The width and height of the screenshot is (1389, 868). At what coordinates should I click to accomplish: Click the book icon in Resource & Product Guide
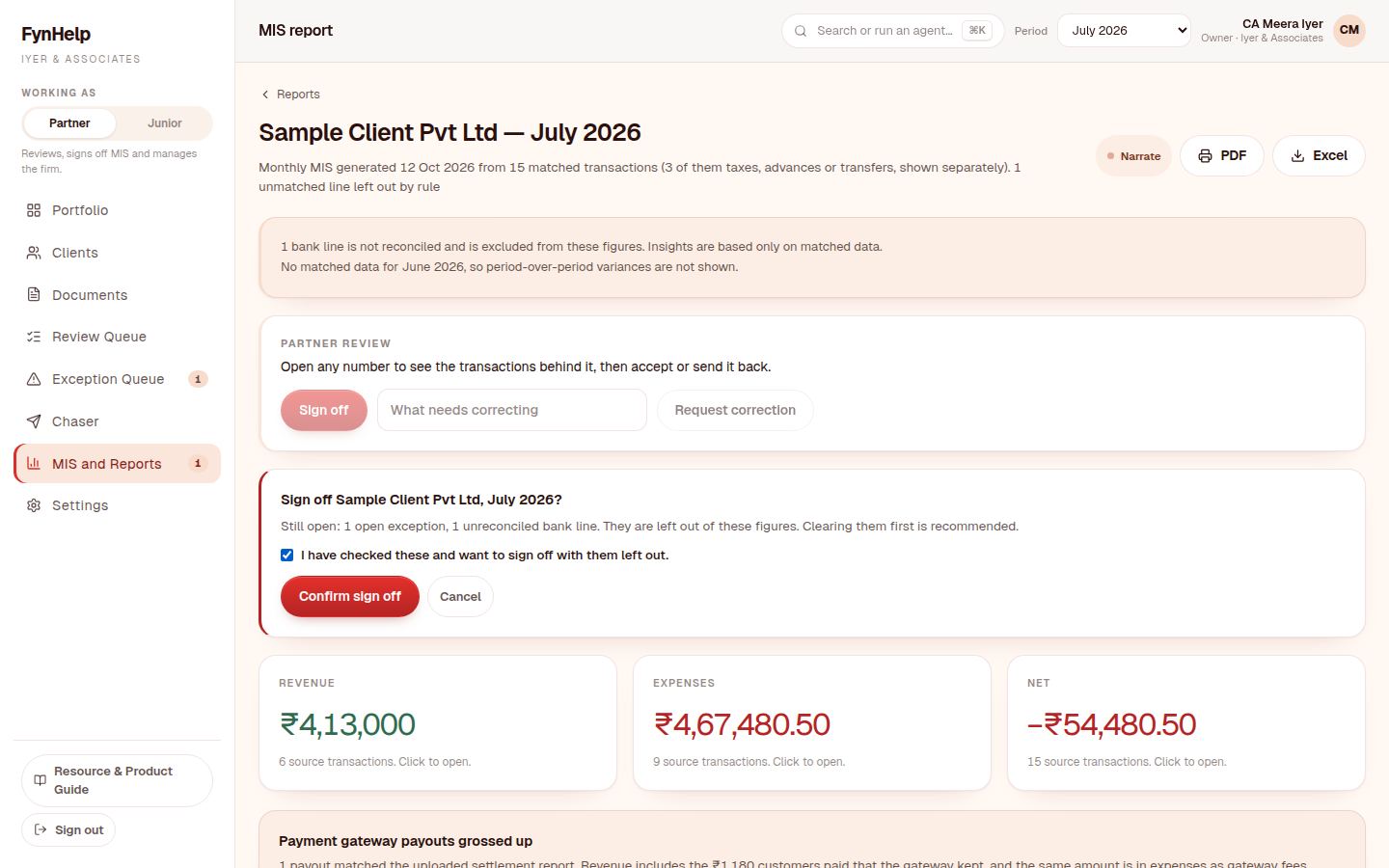(40, 780)
